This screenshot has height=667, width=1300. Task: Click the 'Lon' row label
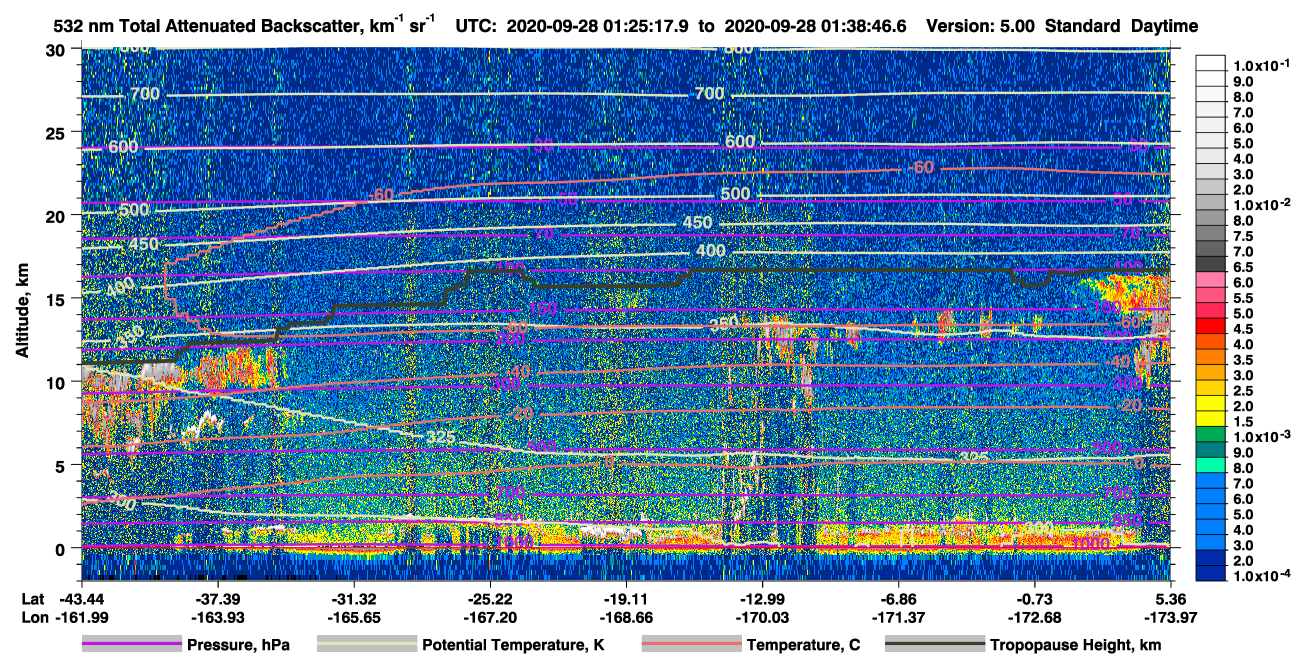33,618
